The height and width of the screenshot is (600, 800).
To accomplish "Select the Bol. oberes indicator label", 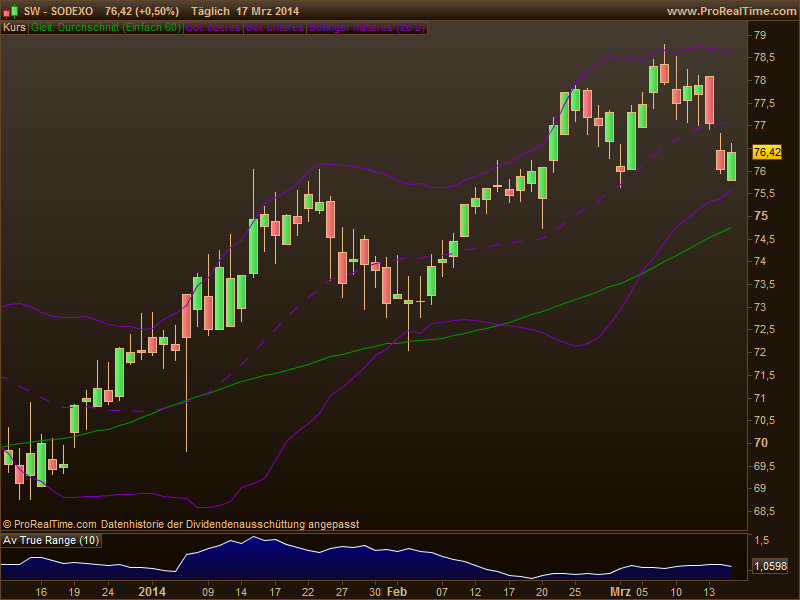I will (x=213, y=28).
